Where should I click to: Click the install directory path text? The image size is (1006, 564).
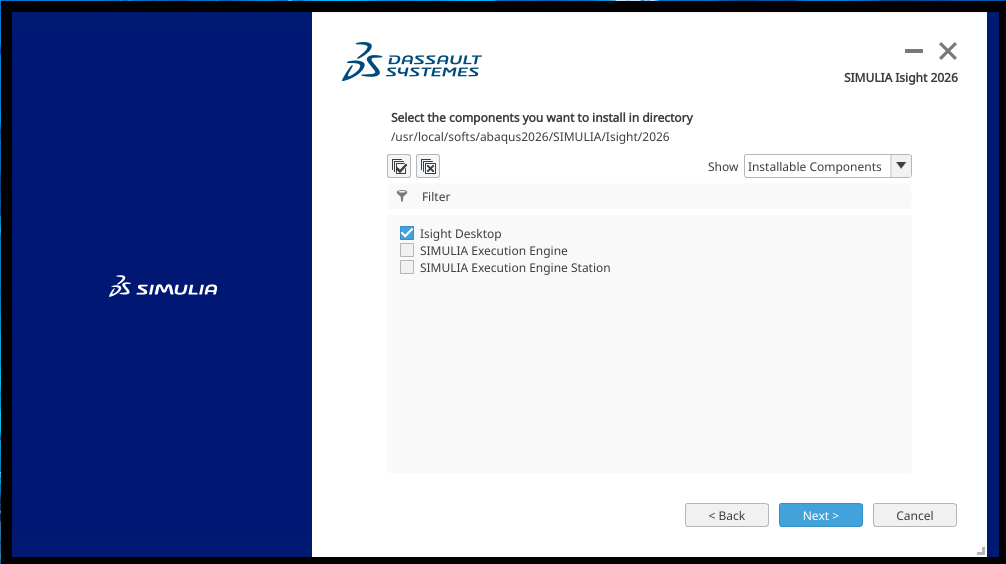[530, 137]
